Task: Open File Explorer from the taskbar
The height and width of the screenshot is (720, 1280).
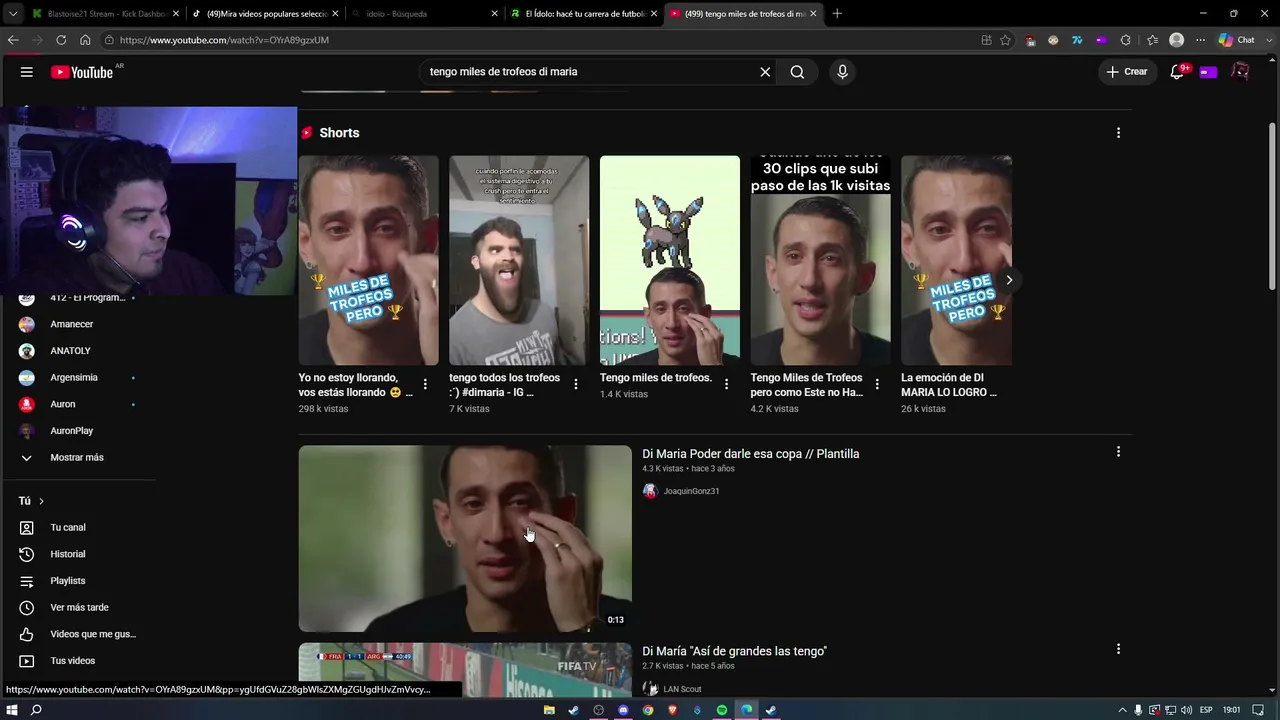Action: (x=549, y=710)
